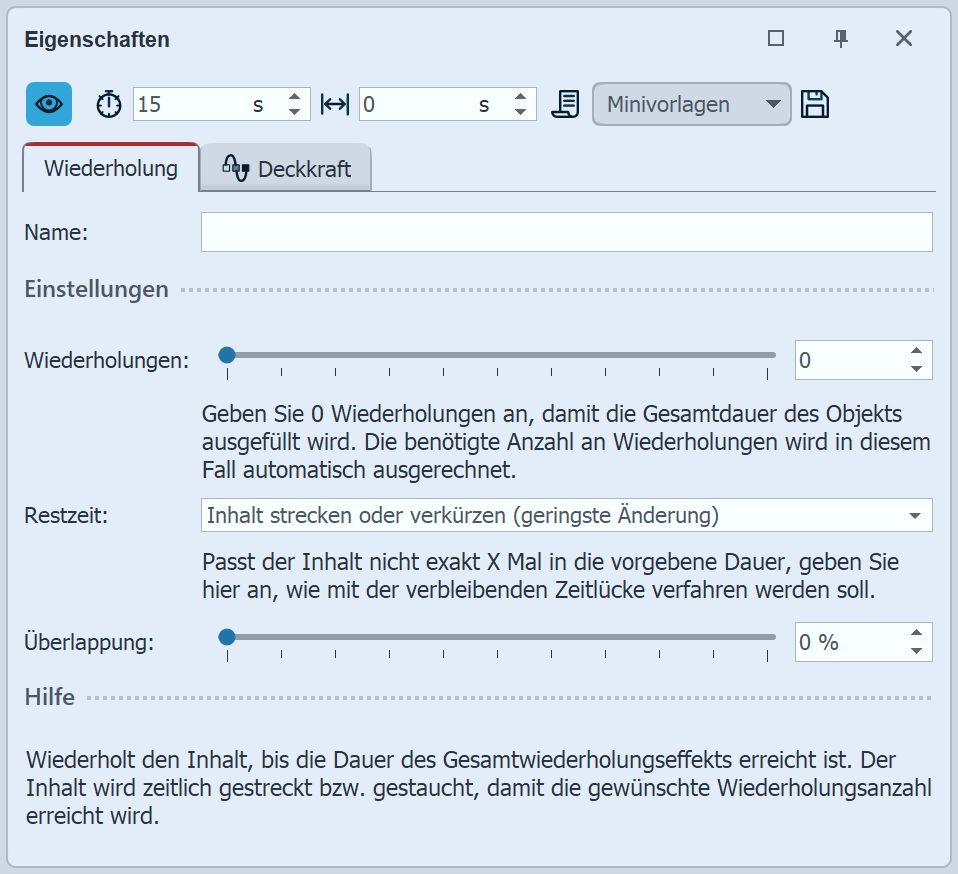Click into the Name text field
This screenshot has height=874, width=958.
[566, 232]
